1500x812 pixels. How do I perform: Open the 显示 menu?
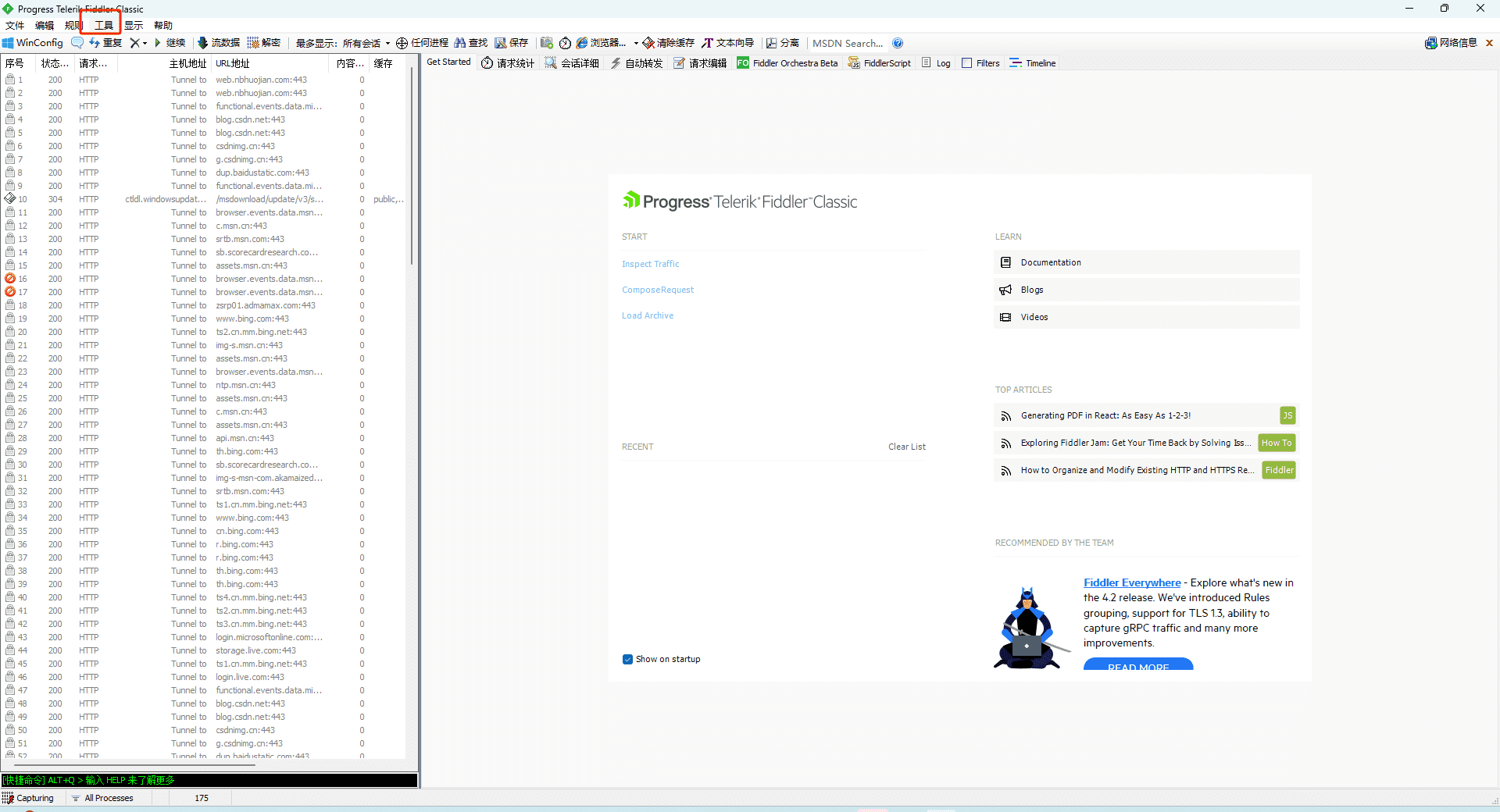pos(134,25)
